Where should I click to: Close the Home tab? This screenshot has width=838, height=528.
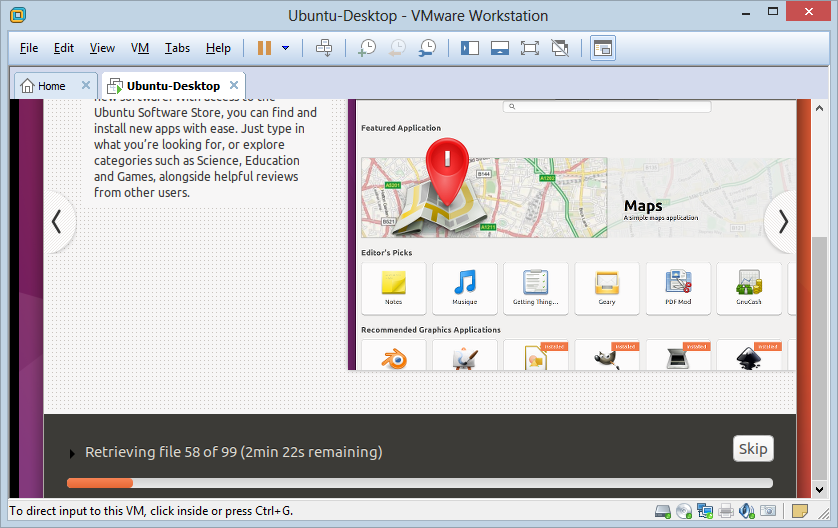pyautogui.click(x=86, y=86)
